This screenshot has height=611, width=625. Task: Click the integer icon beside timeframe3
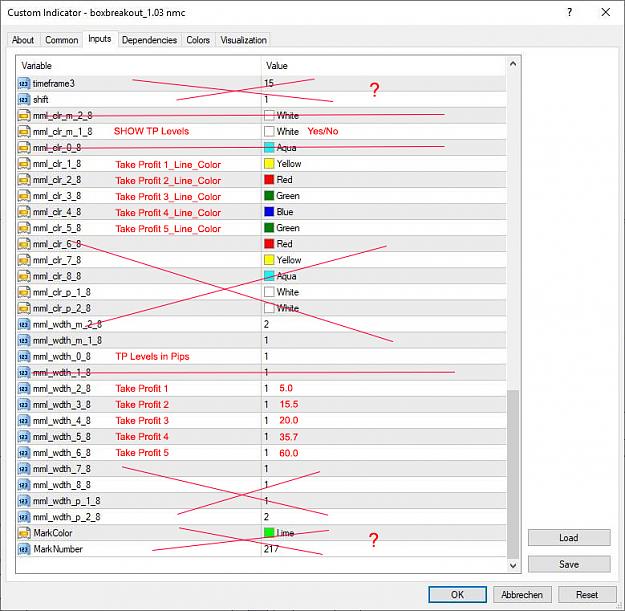pos(24,84)
